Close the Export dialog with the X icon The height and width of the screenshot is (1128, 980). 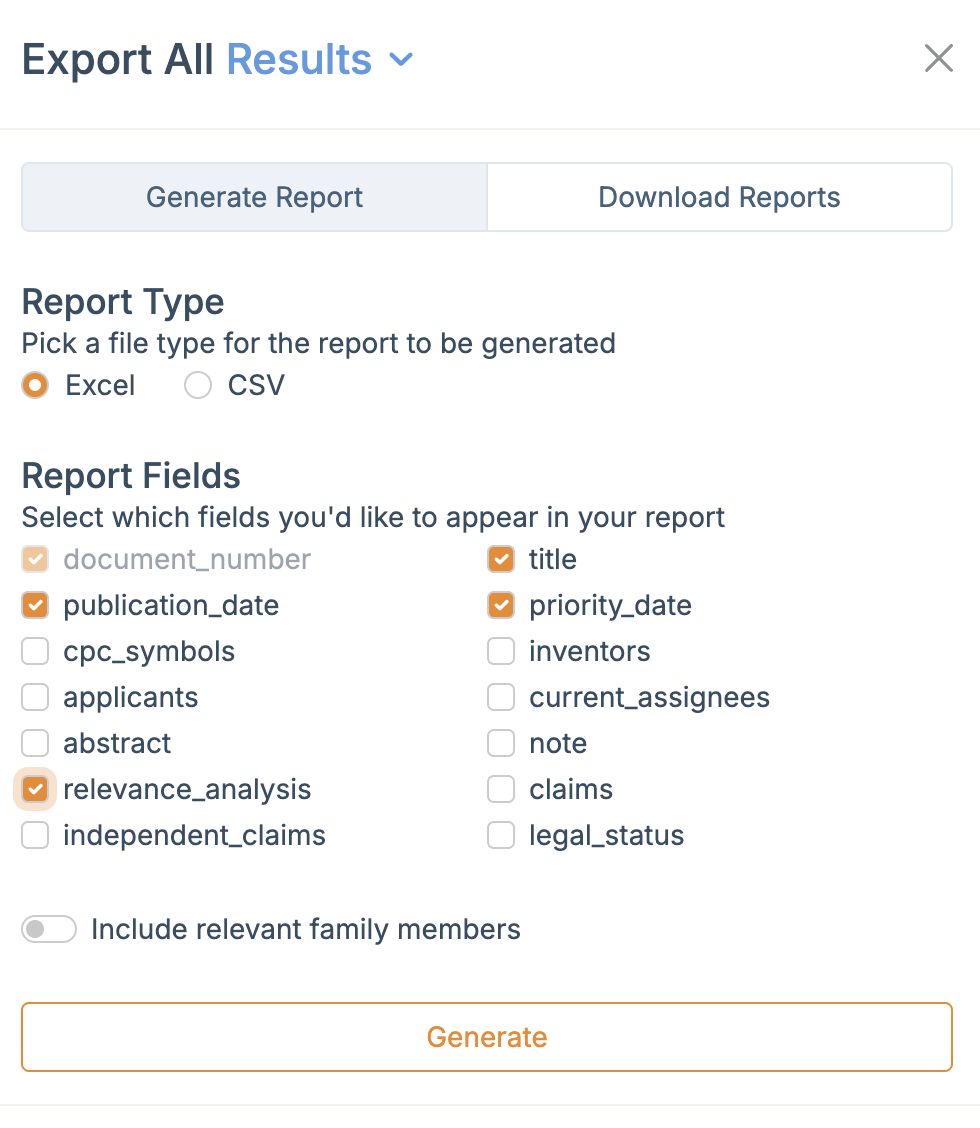[x=938, y=59]
